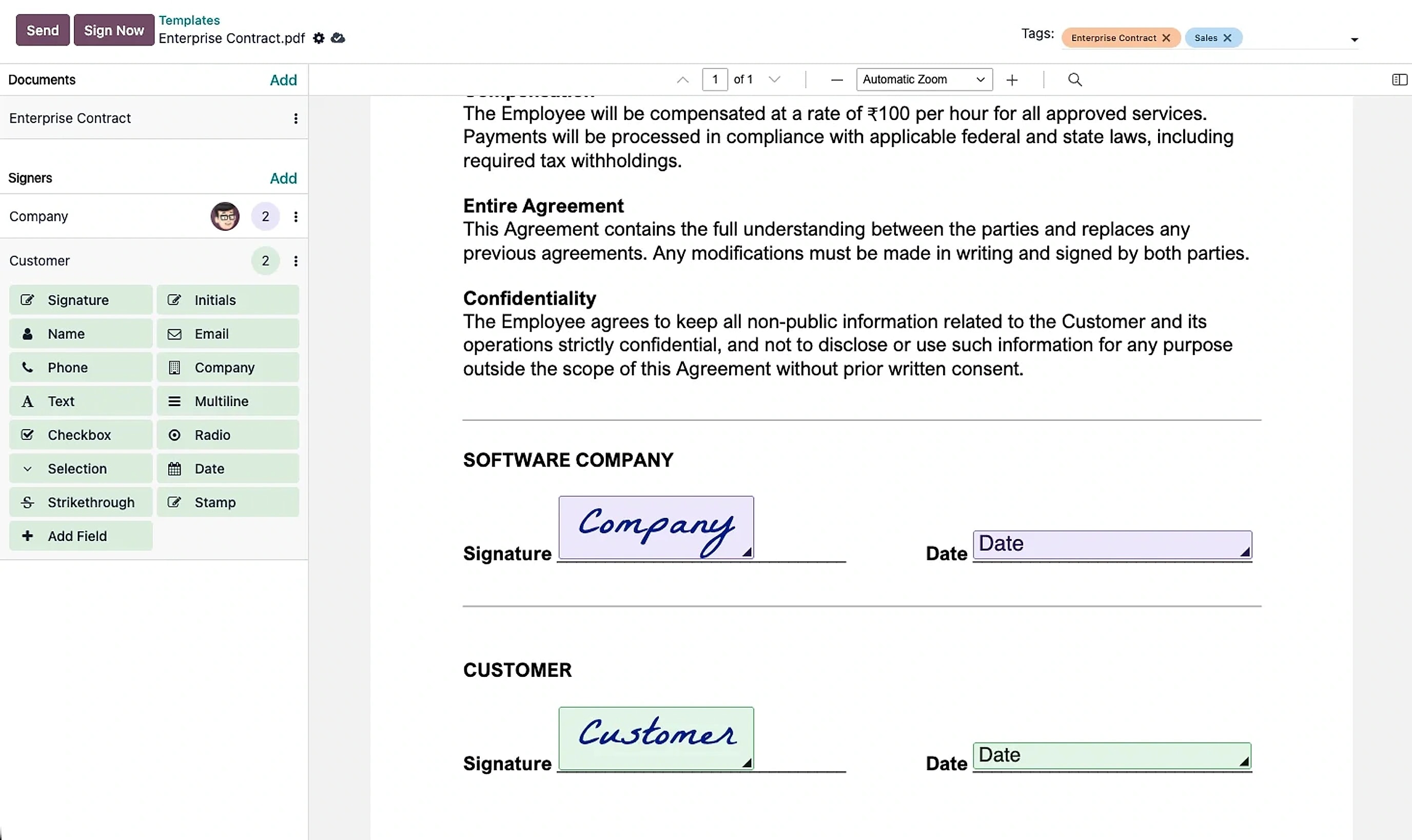Expand the Tags dropdown arrow
The width and height of the screenshot is (1412, 840).
pos(1354,39)
